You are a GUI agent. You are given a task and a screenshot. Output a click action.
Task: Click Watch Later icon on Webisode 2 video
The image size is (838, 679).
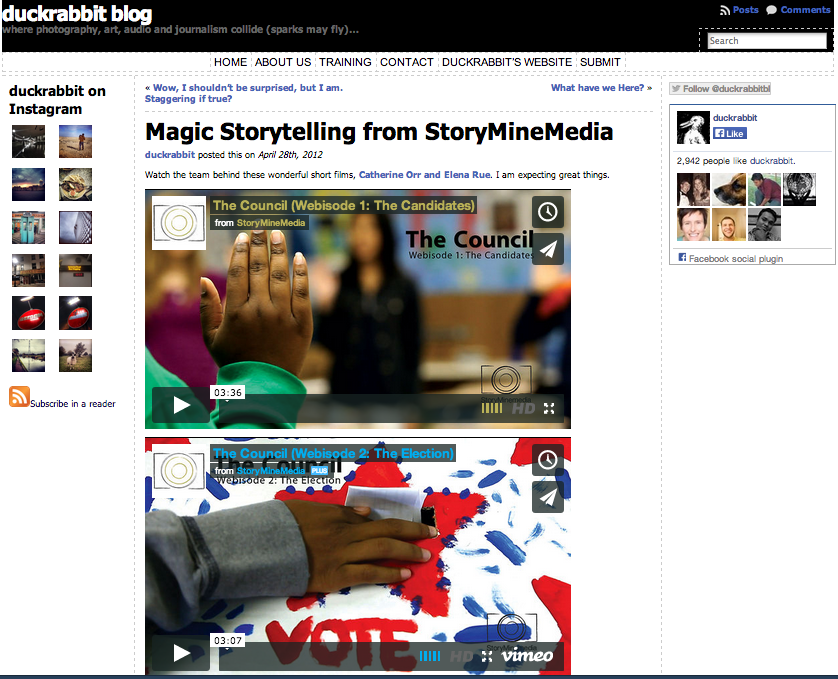548,460
